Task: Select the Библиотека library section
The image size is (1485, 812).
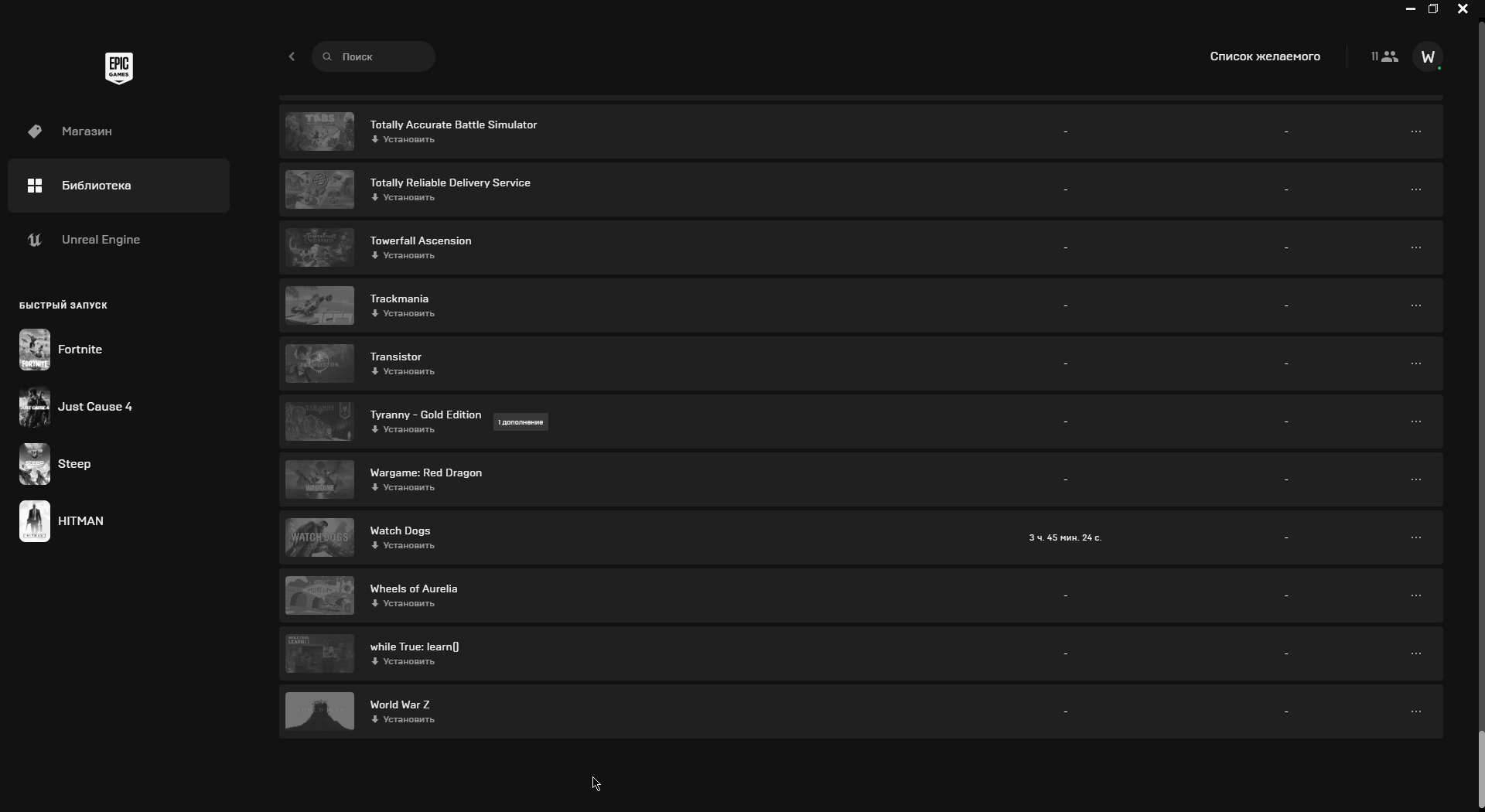Action: pos(96,186)
